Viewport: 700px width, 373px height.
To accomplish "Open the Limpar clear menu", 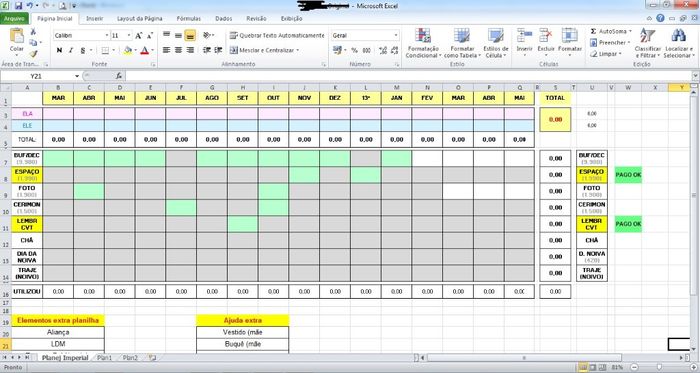I will (605, 54).
